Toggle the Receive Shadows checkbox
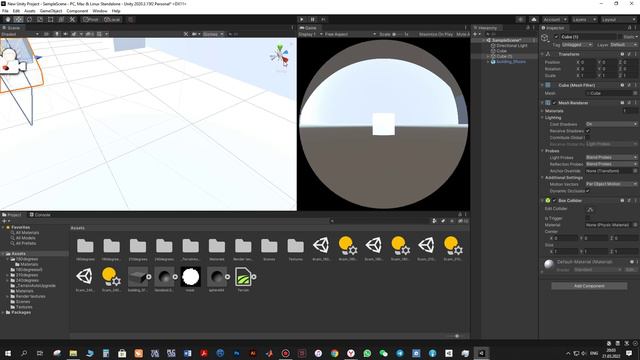The height and width of the screenshot is (360, 640). [588, 131]
